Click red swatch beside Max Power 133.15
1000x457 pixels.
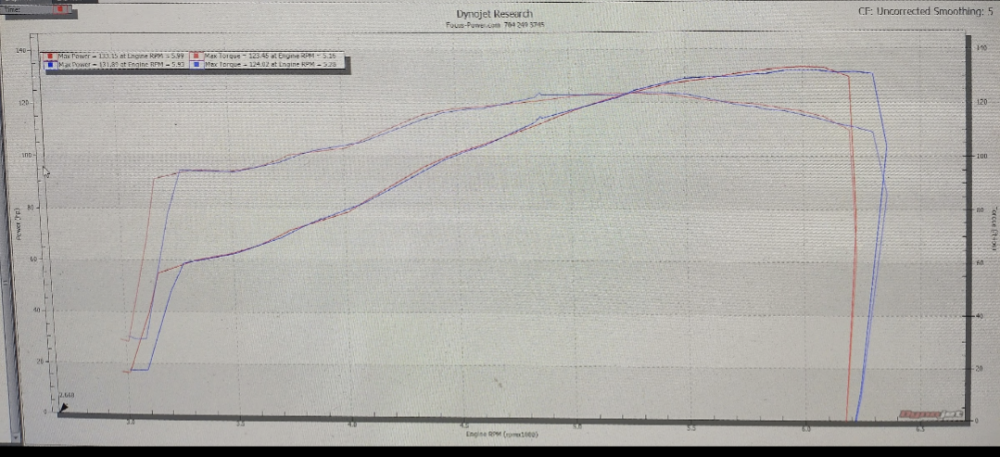click(50, 55)
